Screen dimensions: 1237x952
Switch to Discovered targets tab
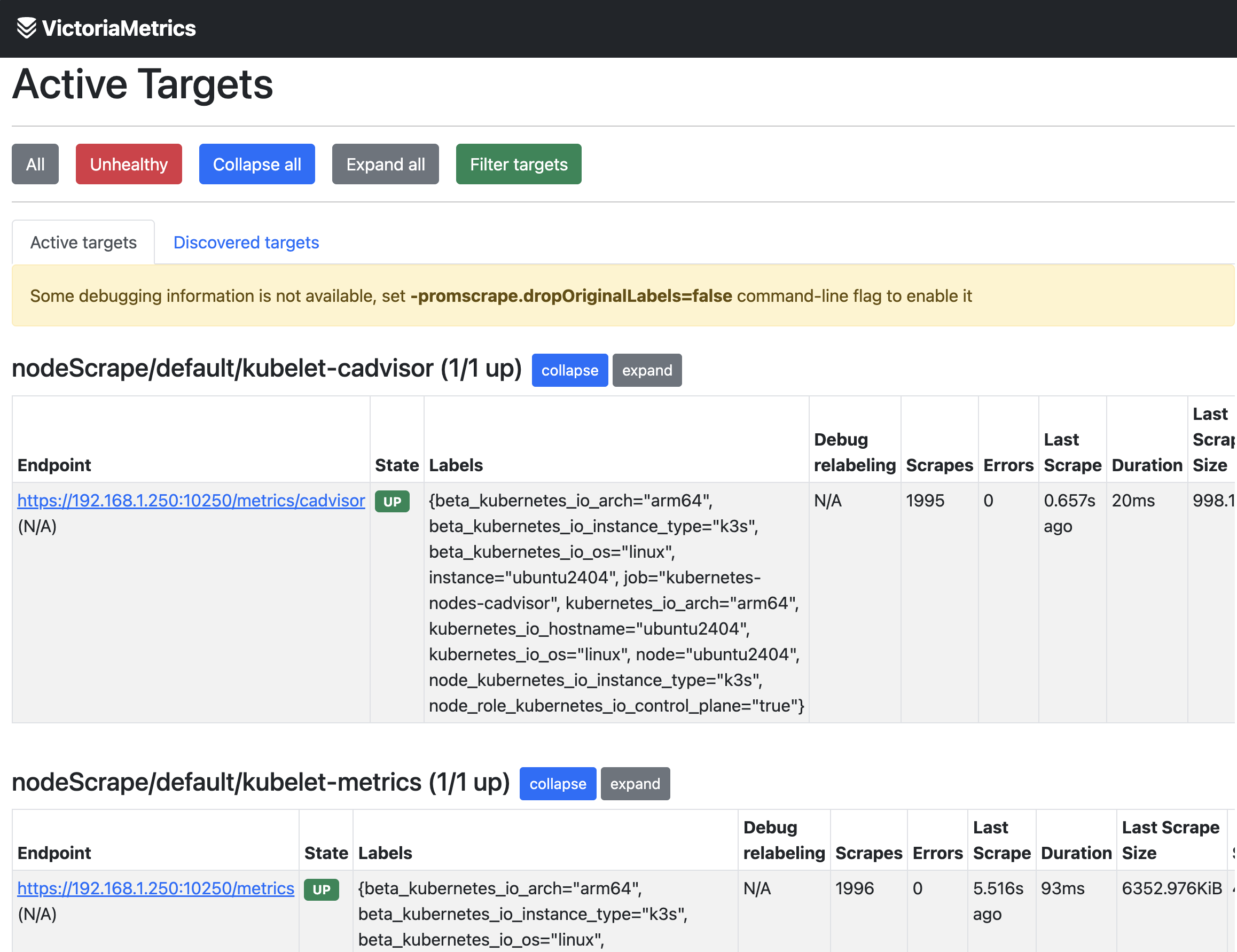point(246,243)
